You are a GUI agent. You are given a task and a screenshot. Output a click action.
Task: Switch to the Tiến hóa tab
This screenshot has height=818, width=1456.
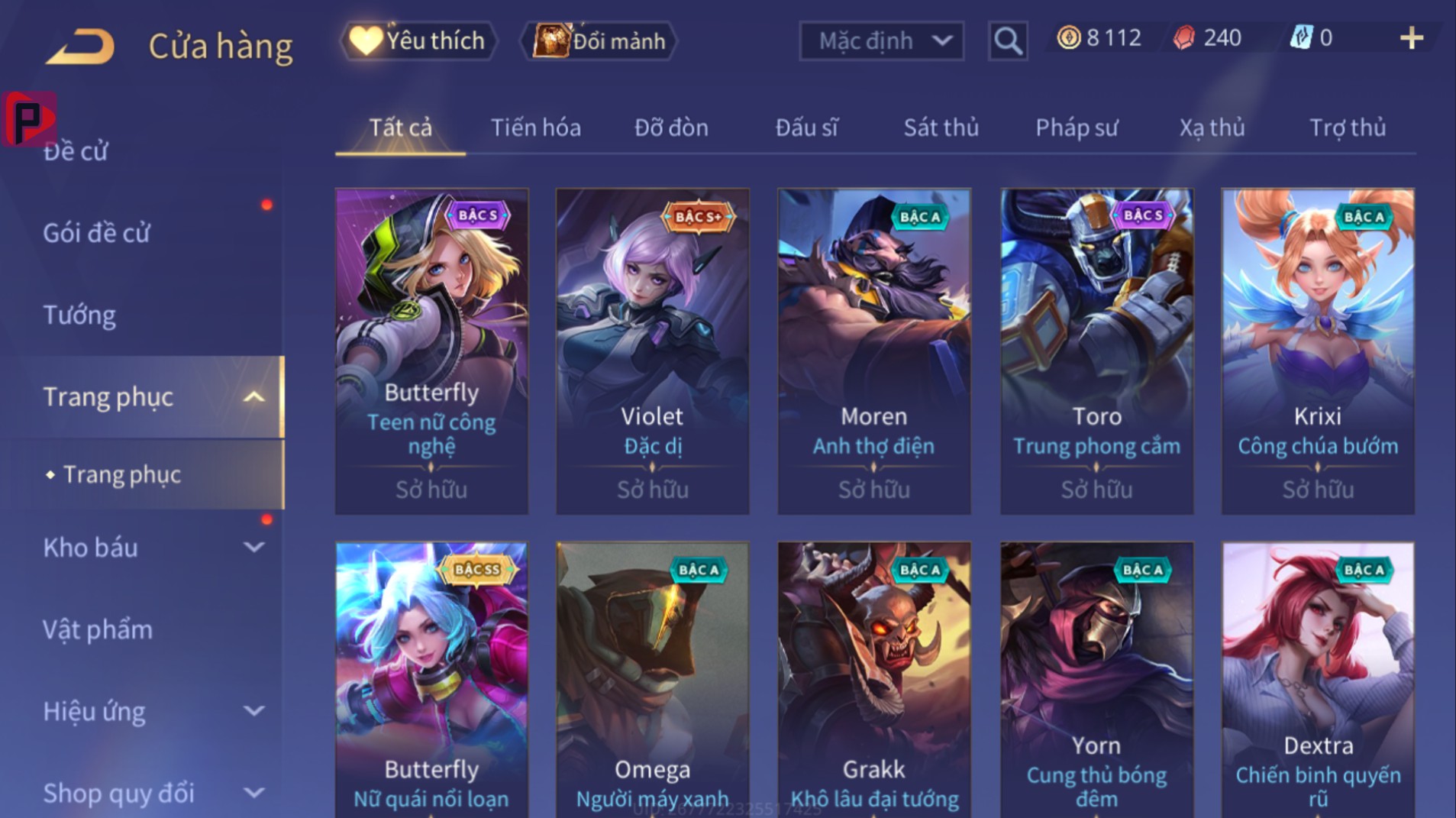coord(535,128)
